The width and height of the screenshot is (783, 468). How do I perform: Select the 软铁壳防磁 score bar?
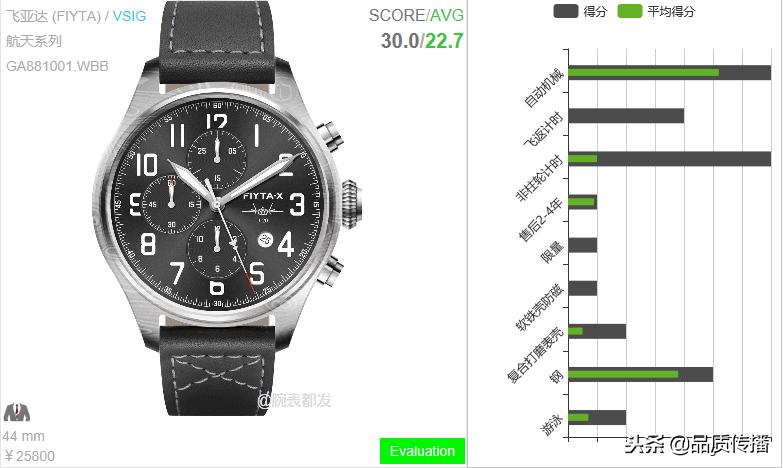tap(583, 288)
